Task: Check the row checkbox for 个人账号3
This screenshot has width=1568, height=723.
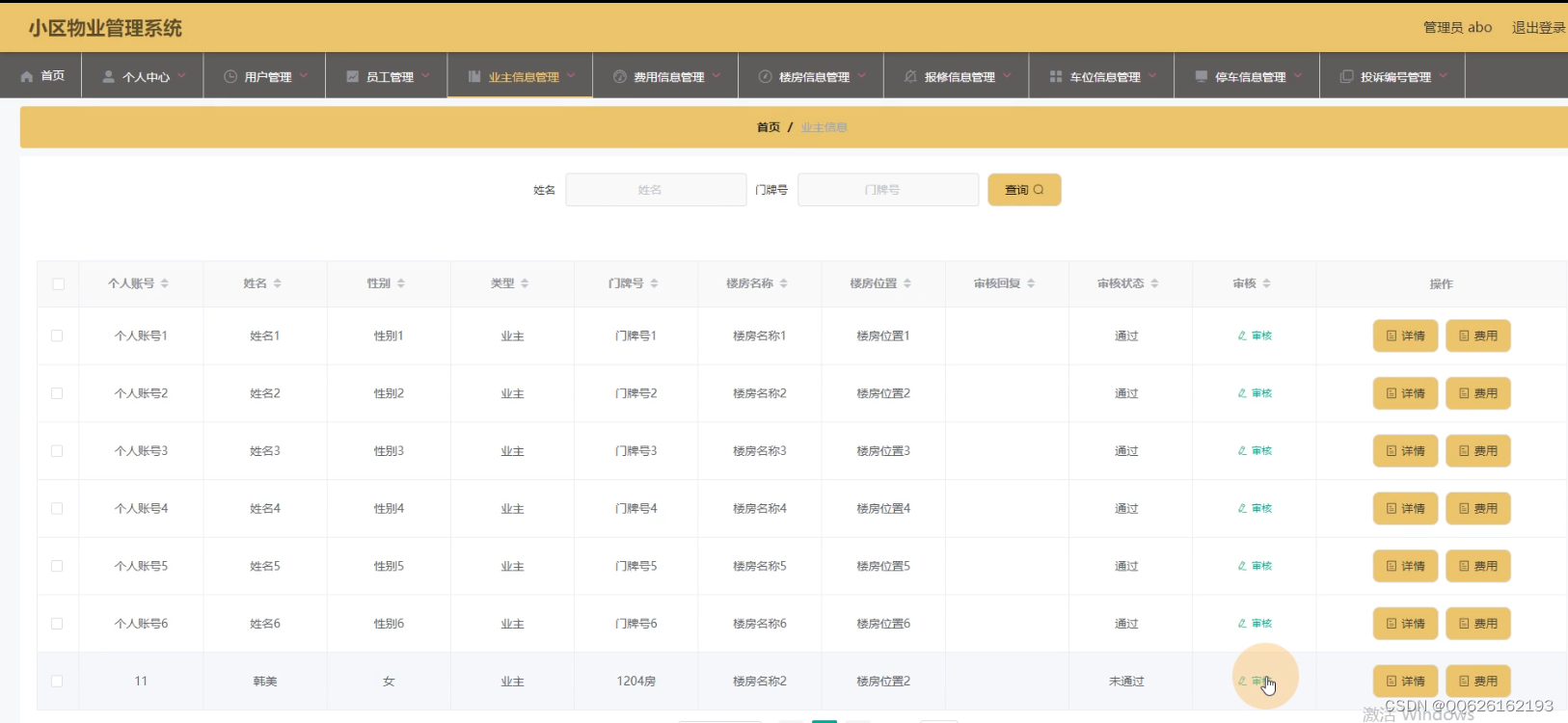Action: point(57,451)
